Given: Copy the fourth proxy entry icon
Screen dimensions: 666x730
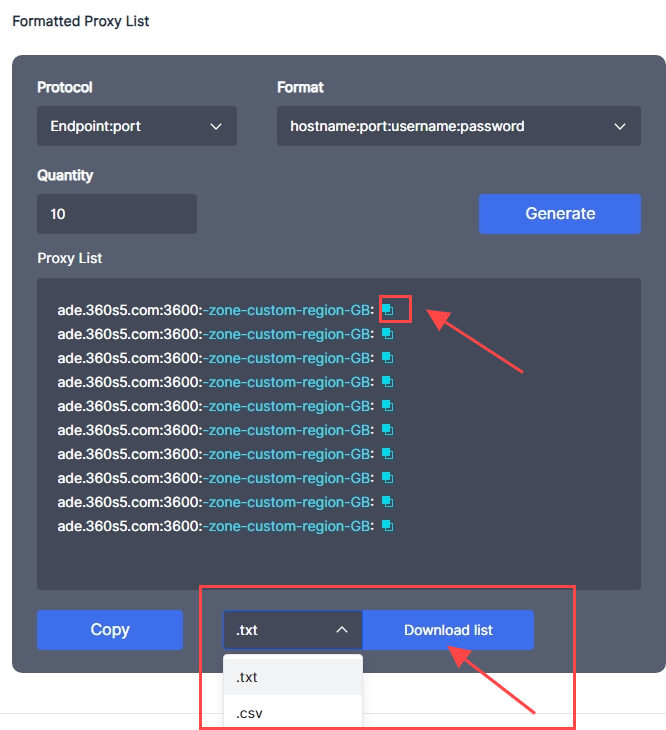Looking at the screenshot, I should 388,382.
